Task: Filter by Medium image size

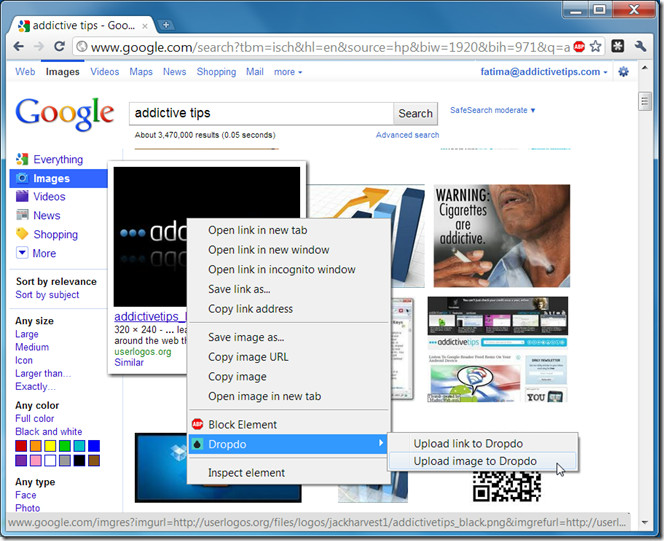Action: (x=32, y=347)
